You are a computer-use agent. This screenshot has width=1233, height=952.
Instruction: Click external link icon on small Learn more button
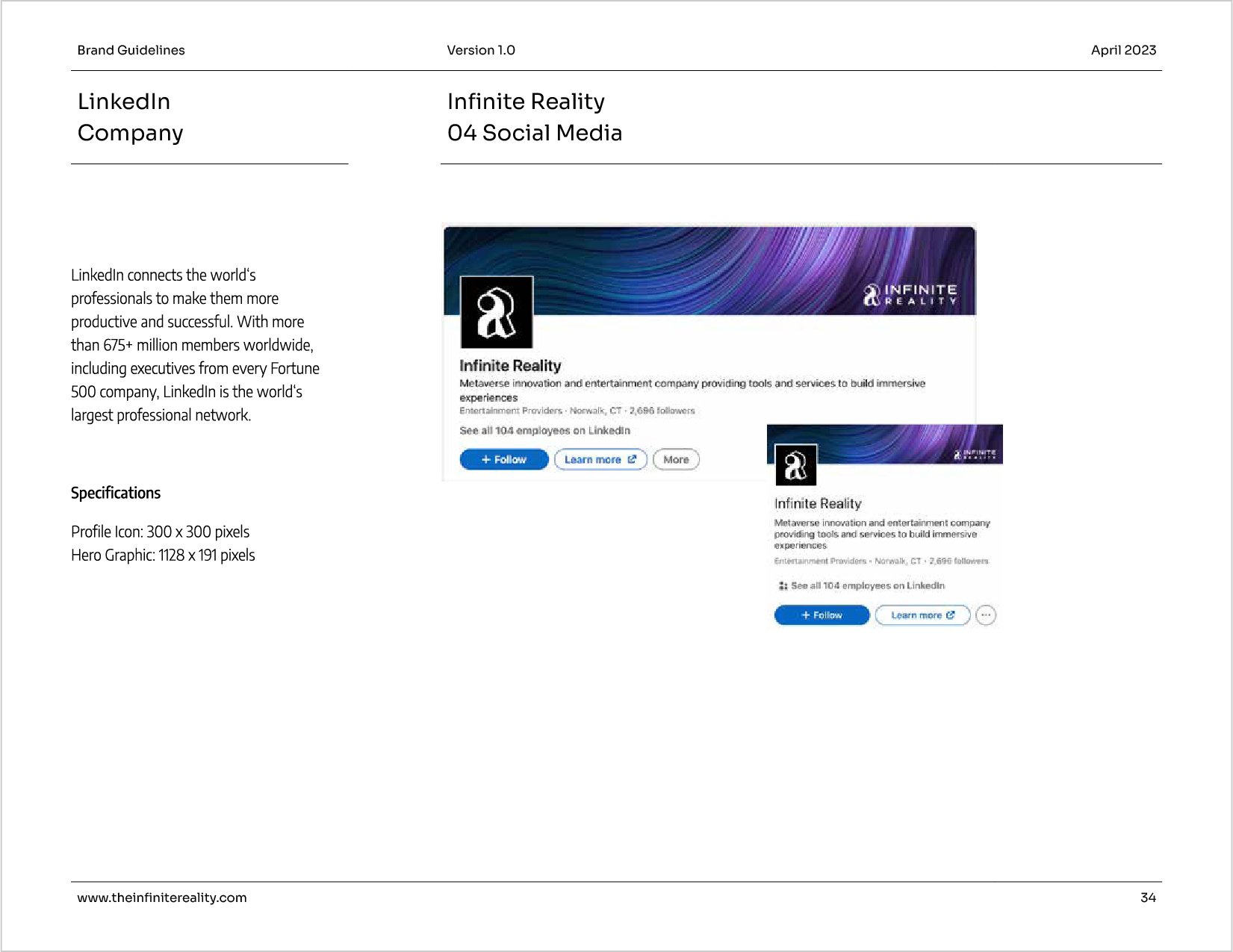click(x=951, y=615)
